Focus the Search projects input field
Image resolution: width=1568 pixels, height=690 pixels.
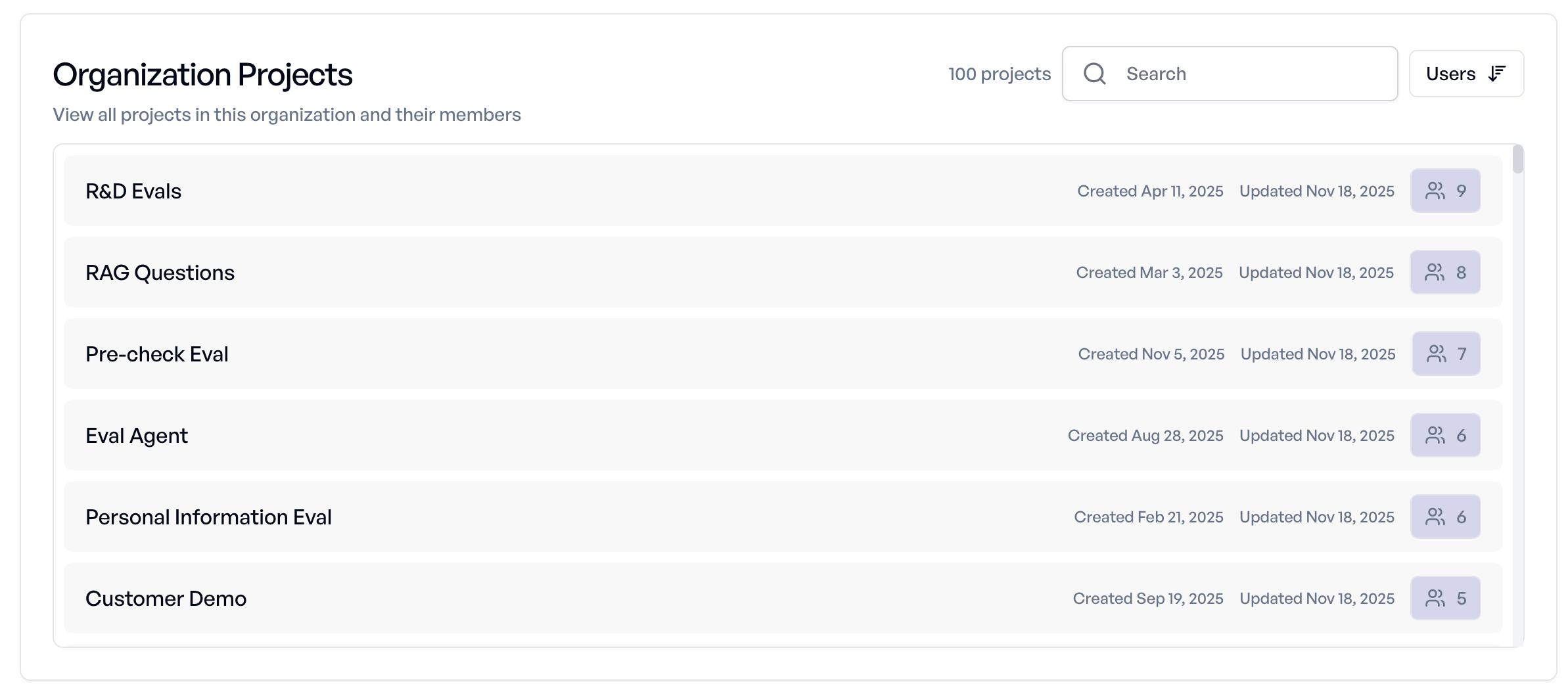[x=1249, y=74]
